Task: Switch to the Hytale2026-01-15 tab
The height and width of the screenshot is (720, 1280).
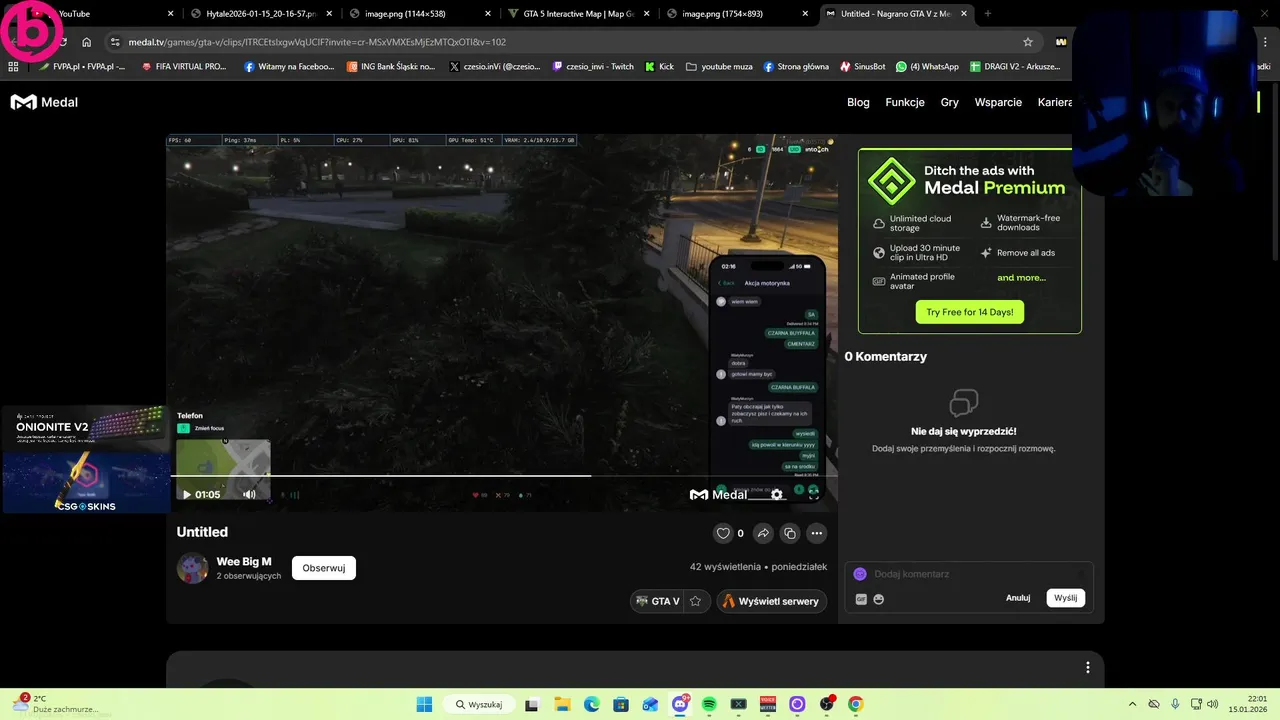Action: (x=262, y=14)
